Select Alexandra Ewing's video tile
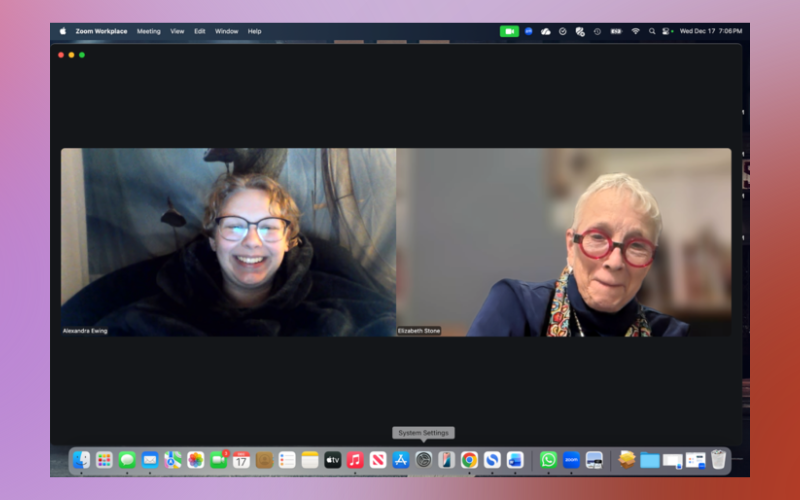The image size is (800, 500). point(228,242)
